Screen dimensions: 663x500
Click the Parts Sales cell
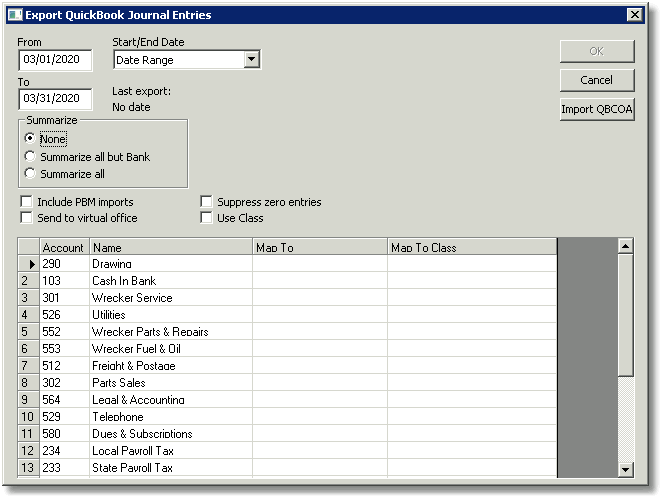pyautogui.click(x=171, y=383)
